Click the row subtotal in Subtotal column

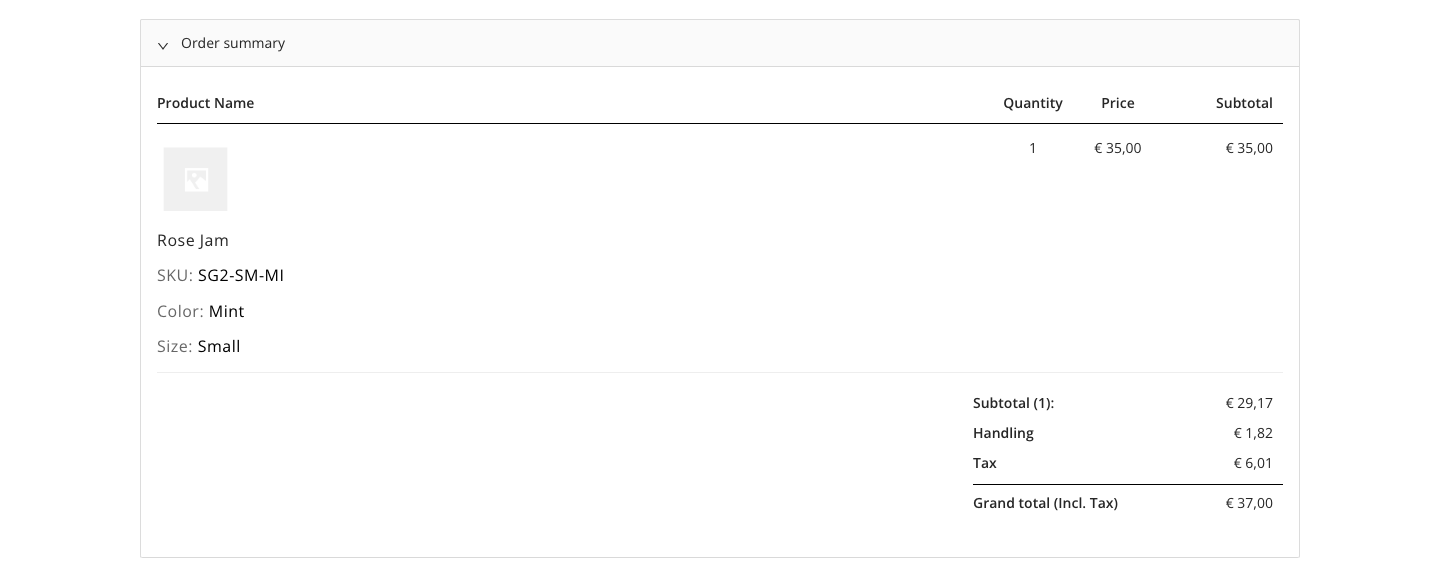pos(1249,148)
